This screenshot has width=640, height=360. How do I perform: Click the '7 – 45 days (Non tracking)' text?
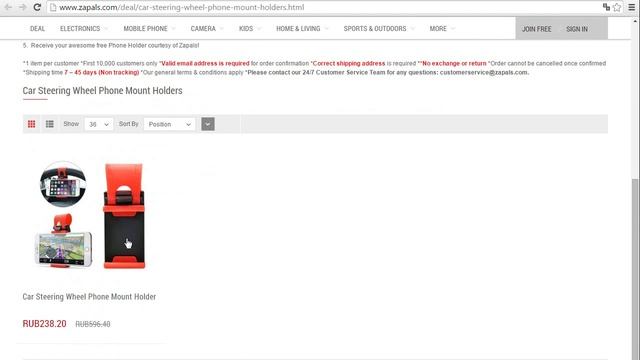tap(102, 72)
